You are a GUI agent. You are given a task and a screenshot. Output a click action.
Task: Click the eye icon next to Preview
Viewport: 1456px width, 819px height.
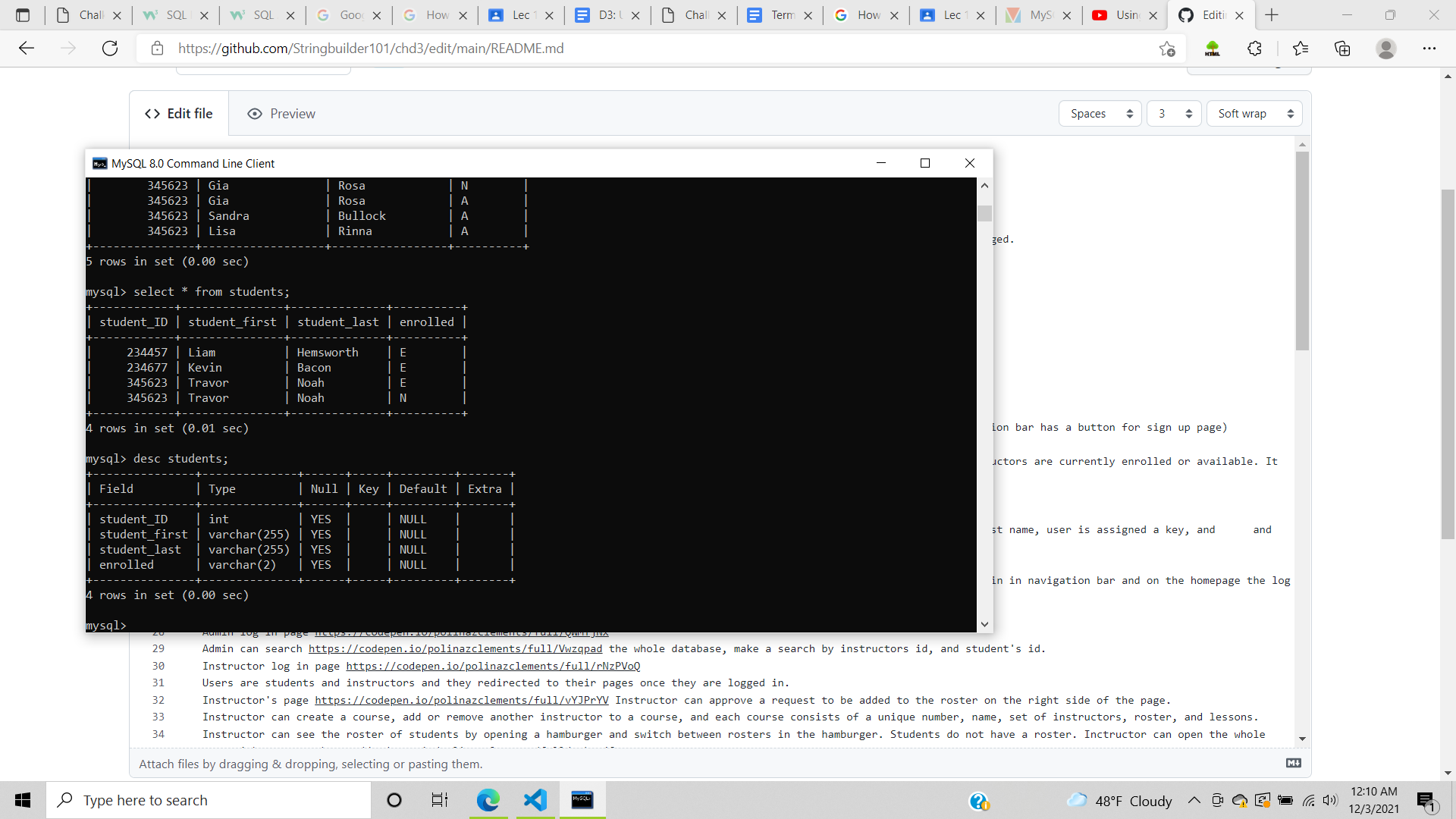point(255,113)
